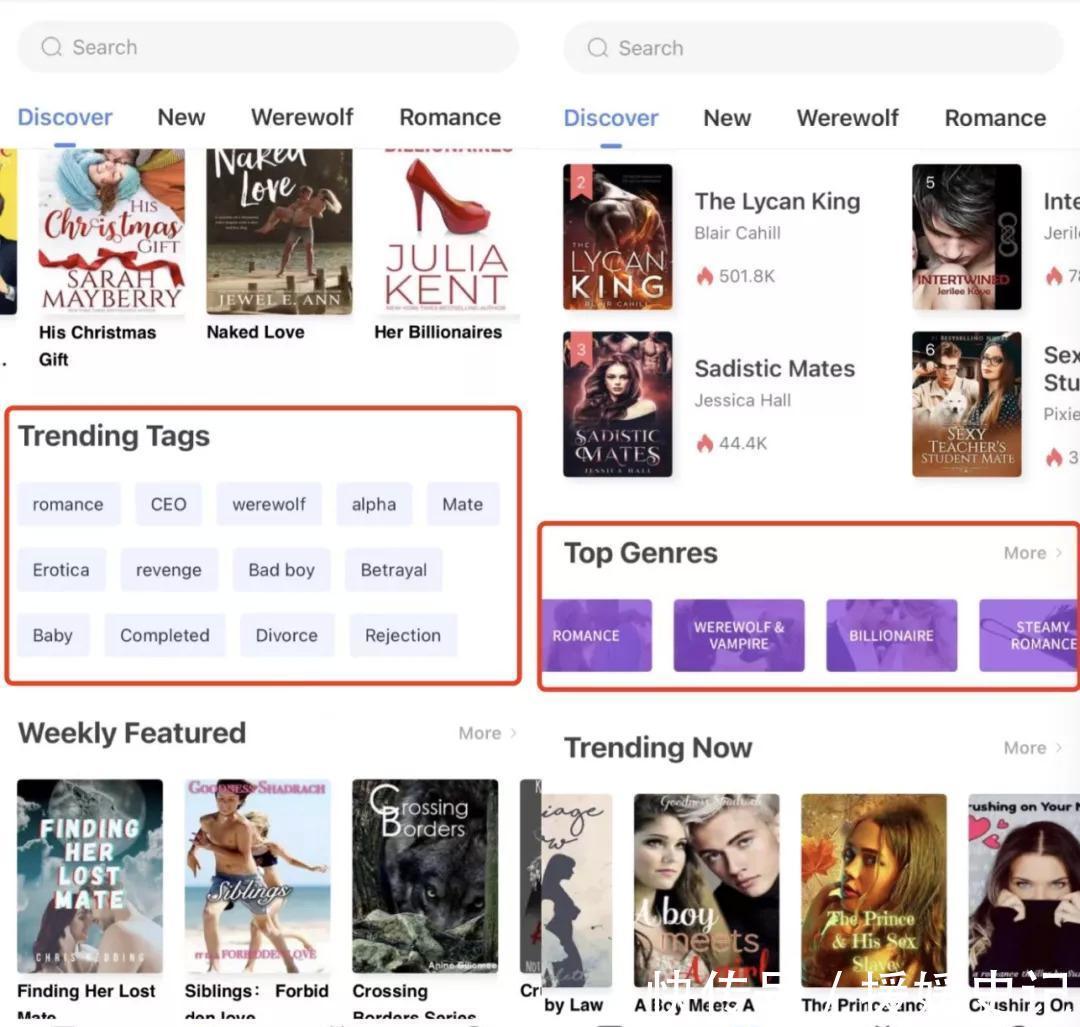Select the werewolf trending tag
This screenshot has width=1080, height=1027.
click(269, 504)
